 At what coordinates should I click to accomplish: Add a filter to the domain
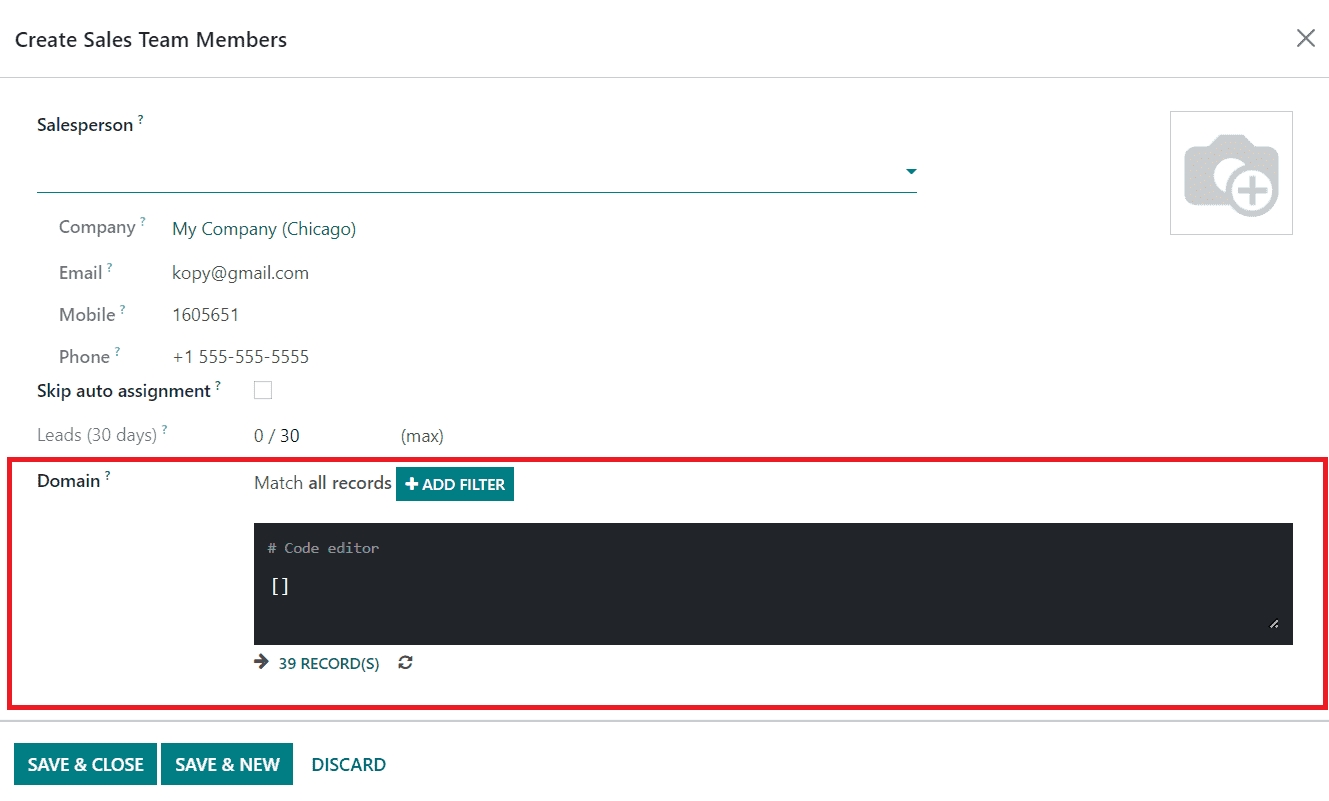point(455,484)
